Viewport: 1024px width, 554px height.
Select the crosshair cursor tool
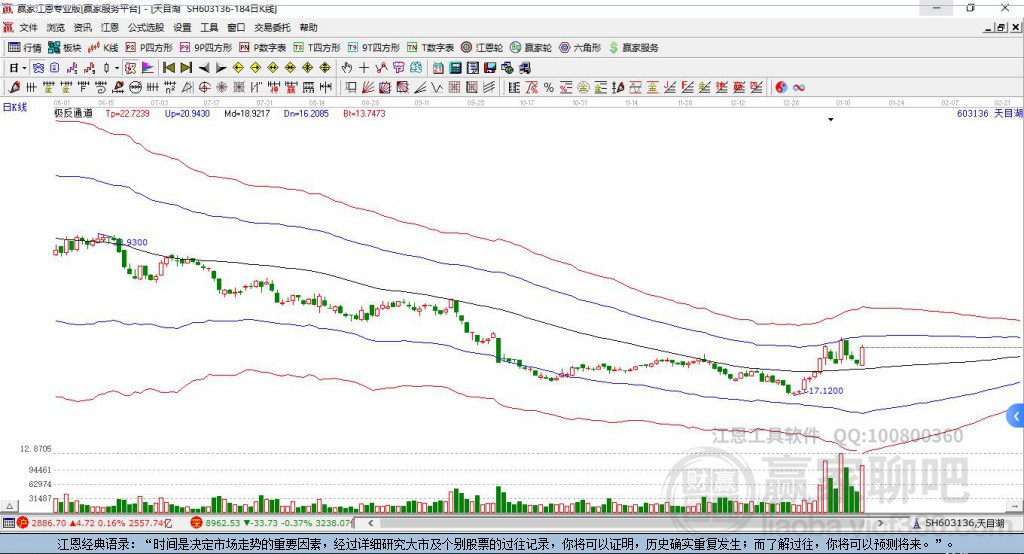click(x=364, y=68)
